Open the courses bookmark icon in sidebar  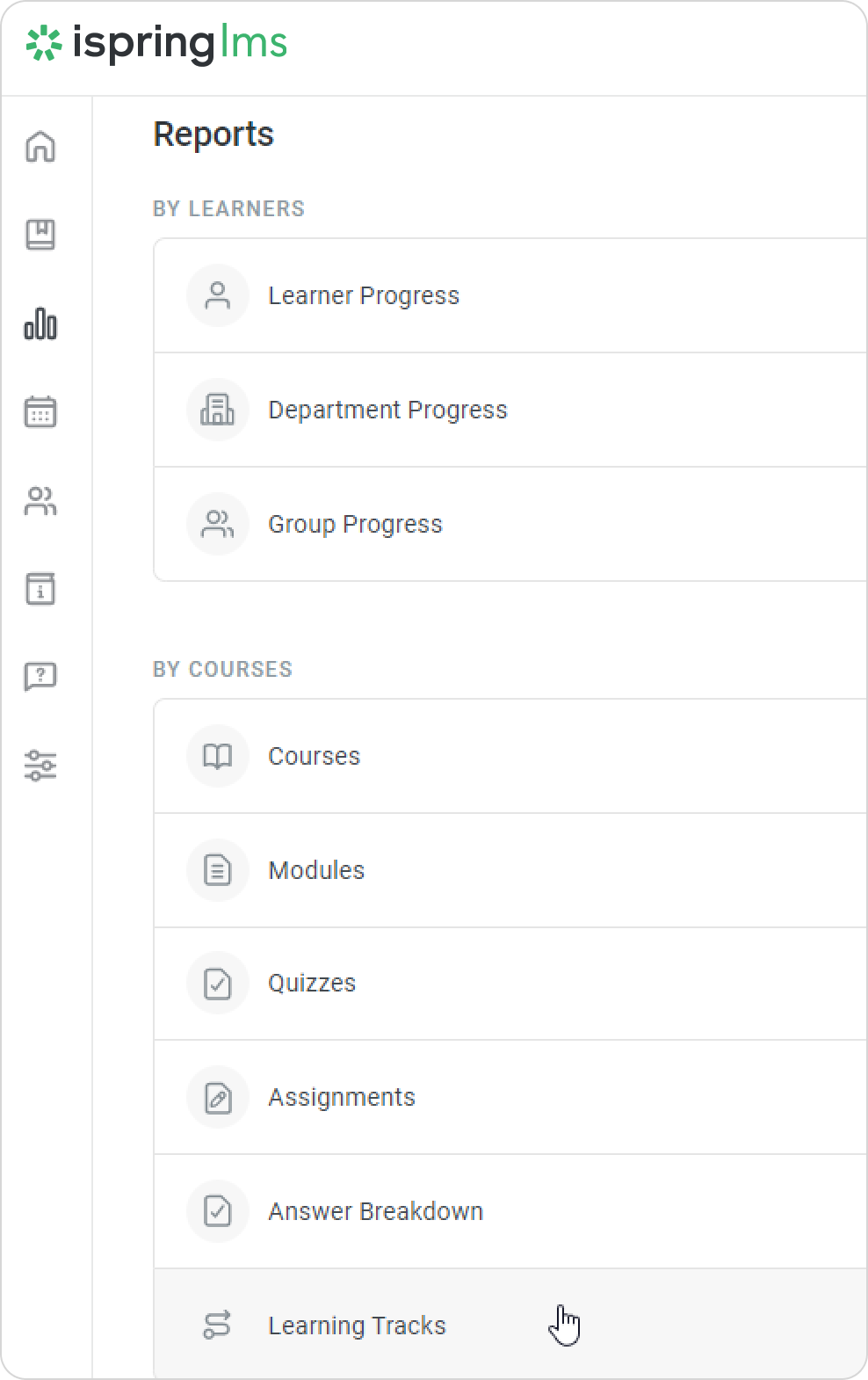click(40, 235)
